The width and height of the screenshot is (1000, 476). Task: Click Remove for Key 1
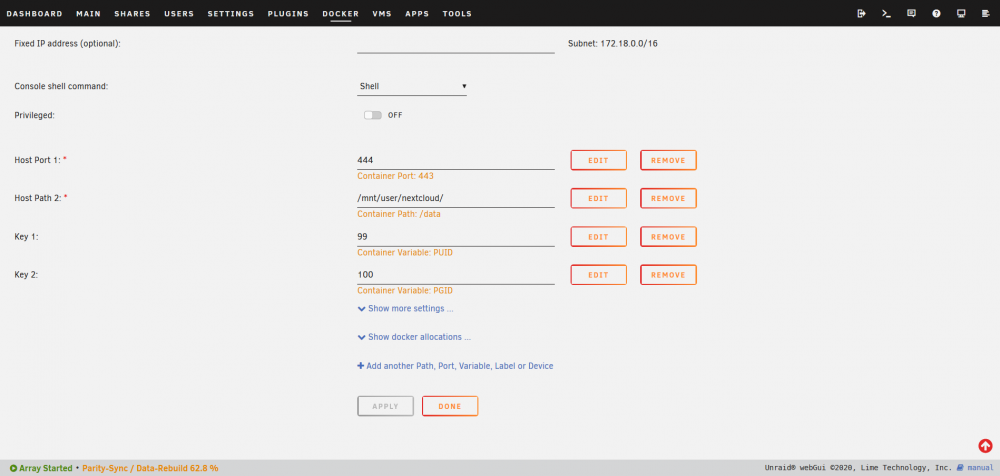click(668, 237)
